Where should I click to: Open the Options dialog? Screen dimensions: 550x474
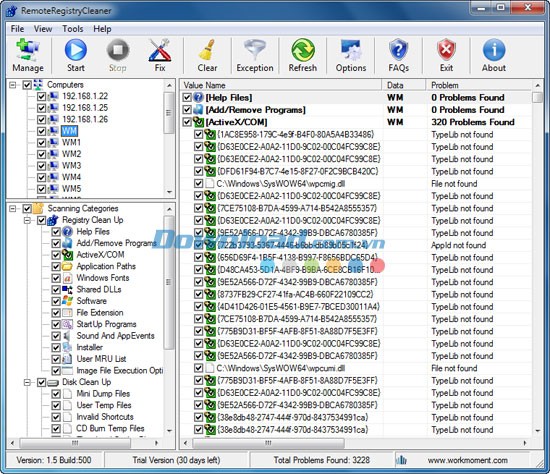351,55
